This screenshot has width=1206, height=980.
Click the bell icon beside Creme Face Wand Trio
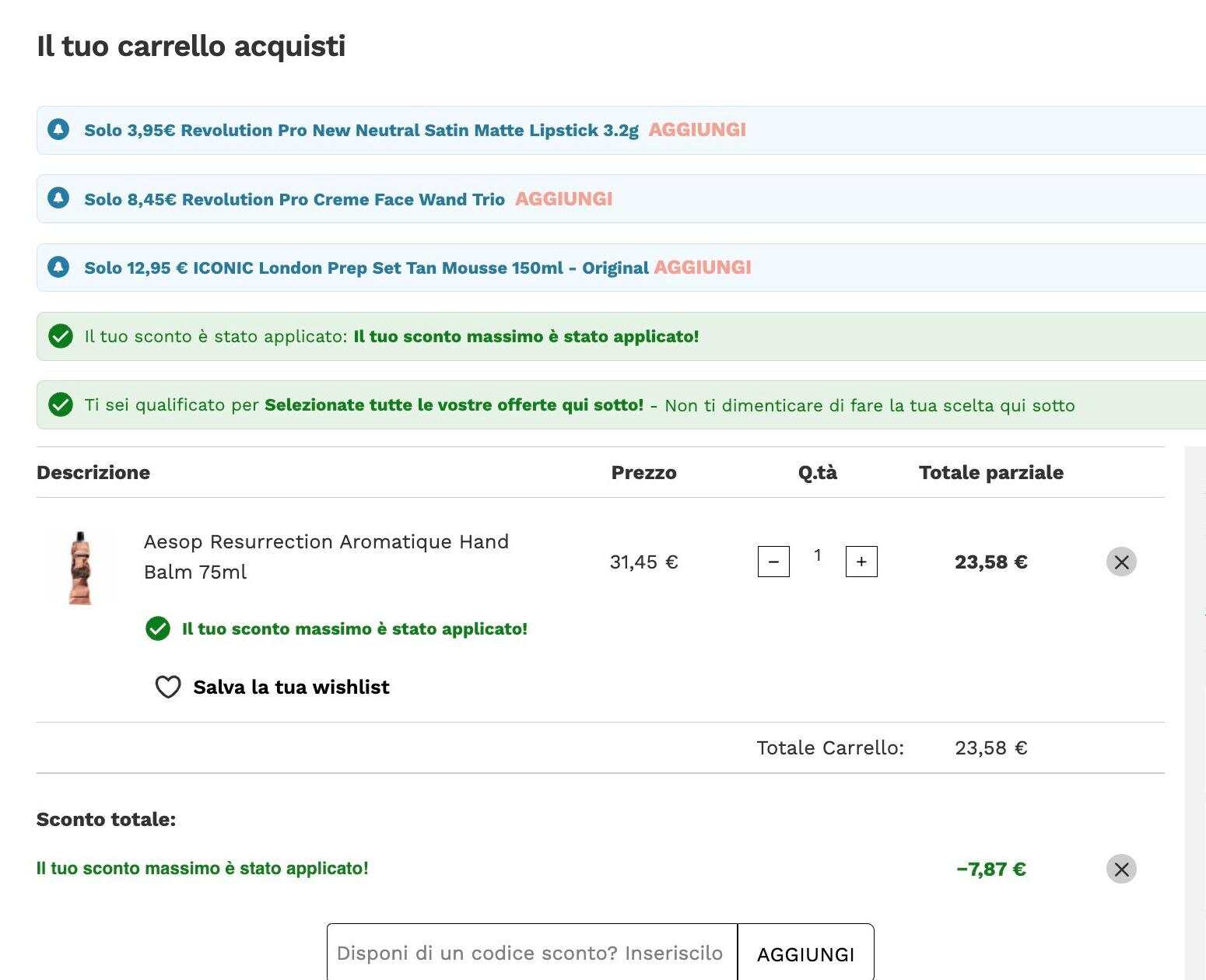point(58,198)
